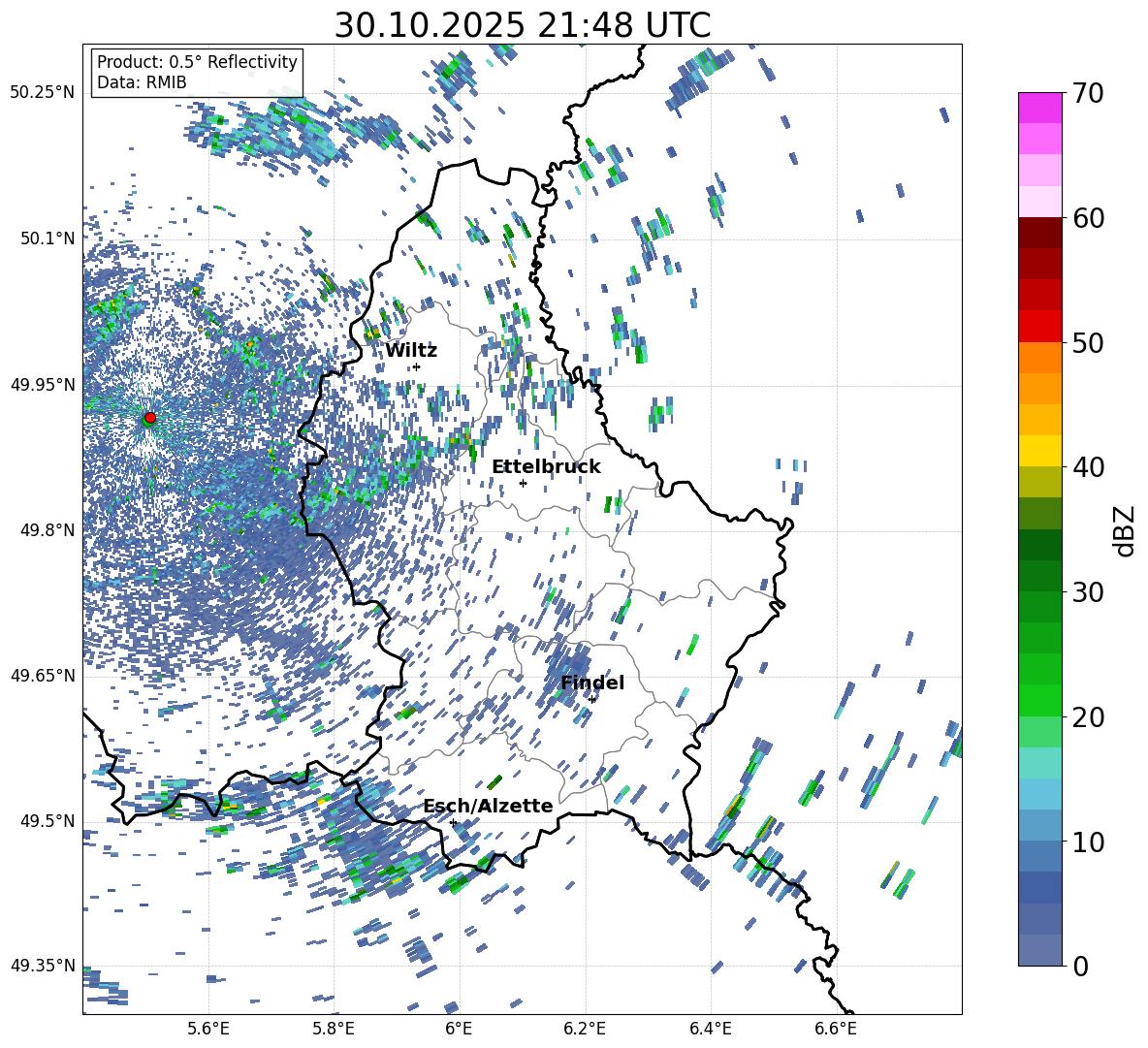Click the colorbar tick label 70
Image resolution: width=1148 pixels, height=1048 pixels.
coord(1087,94)
